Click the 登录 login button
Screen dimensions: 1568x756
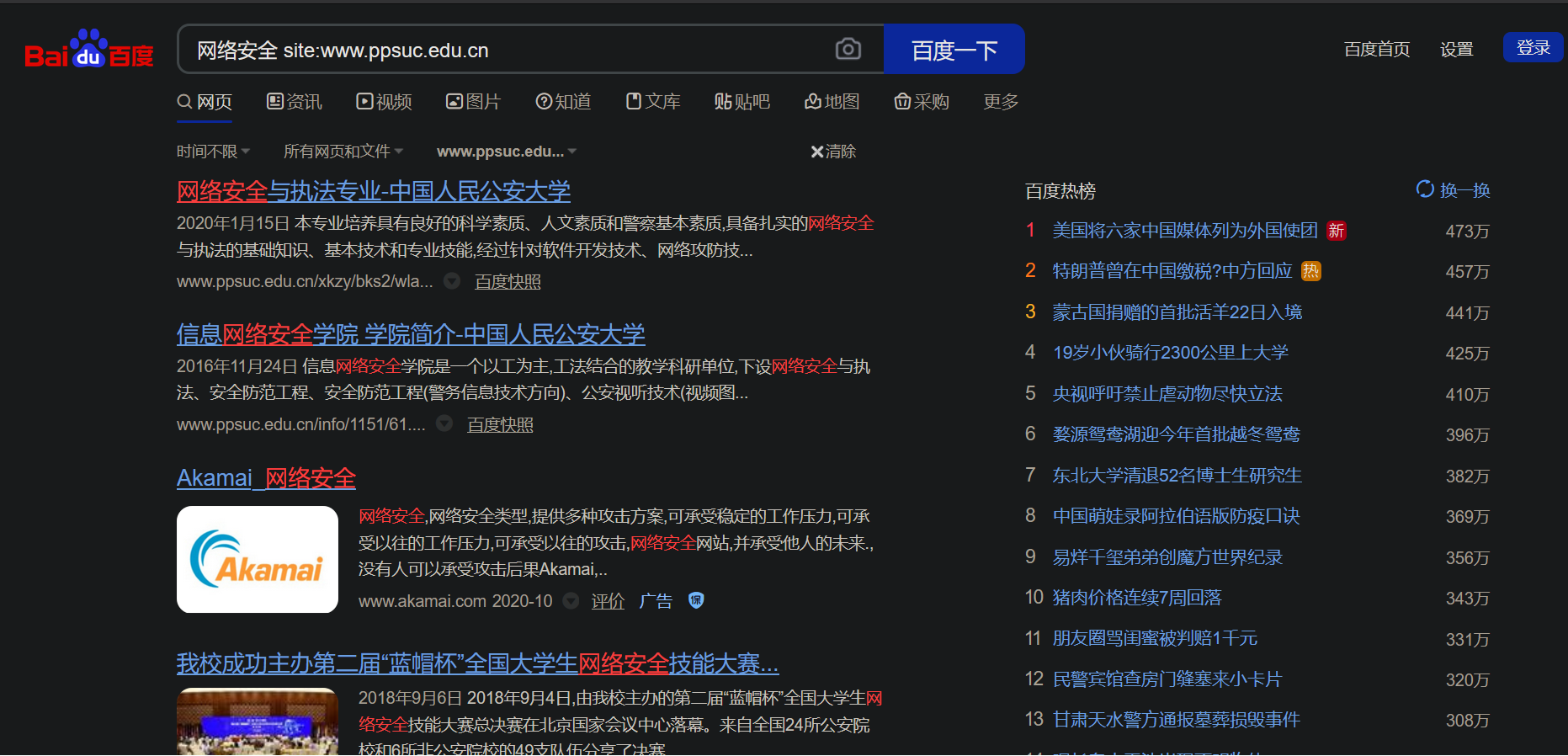[1533, 48]
